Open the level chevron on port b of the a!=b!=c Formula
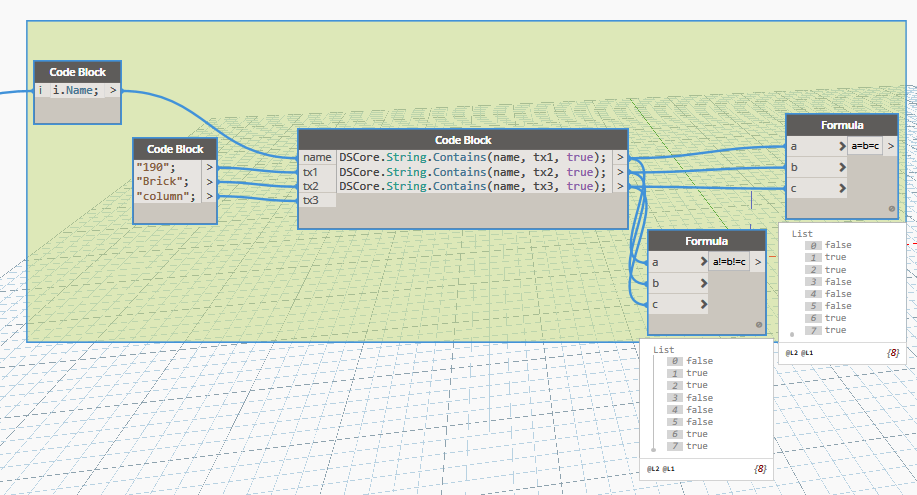The width and height of the screenshot is (917, 495). click(x=704, y=283)
